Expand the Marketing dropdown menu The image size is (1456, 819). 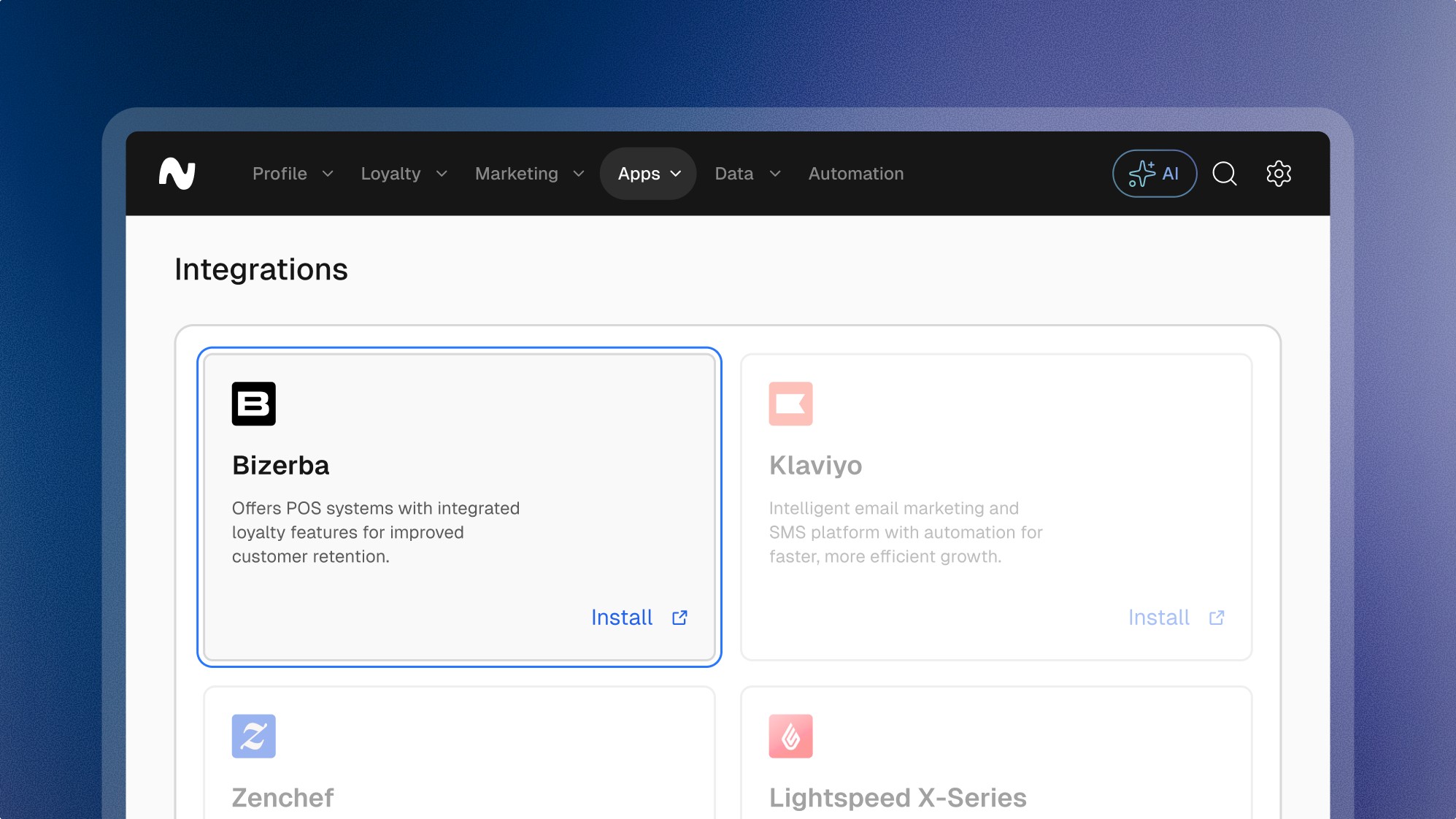tap(529, 174)
